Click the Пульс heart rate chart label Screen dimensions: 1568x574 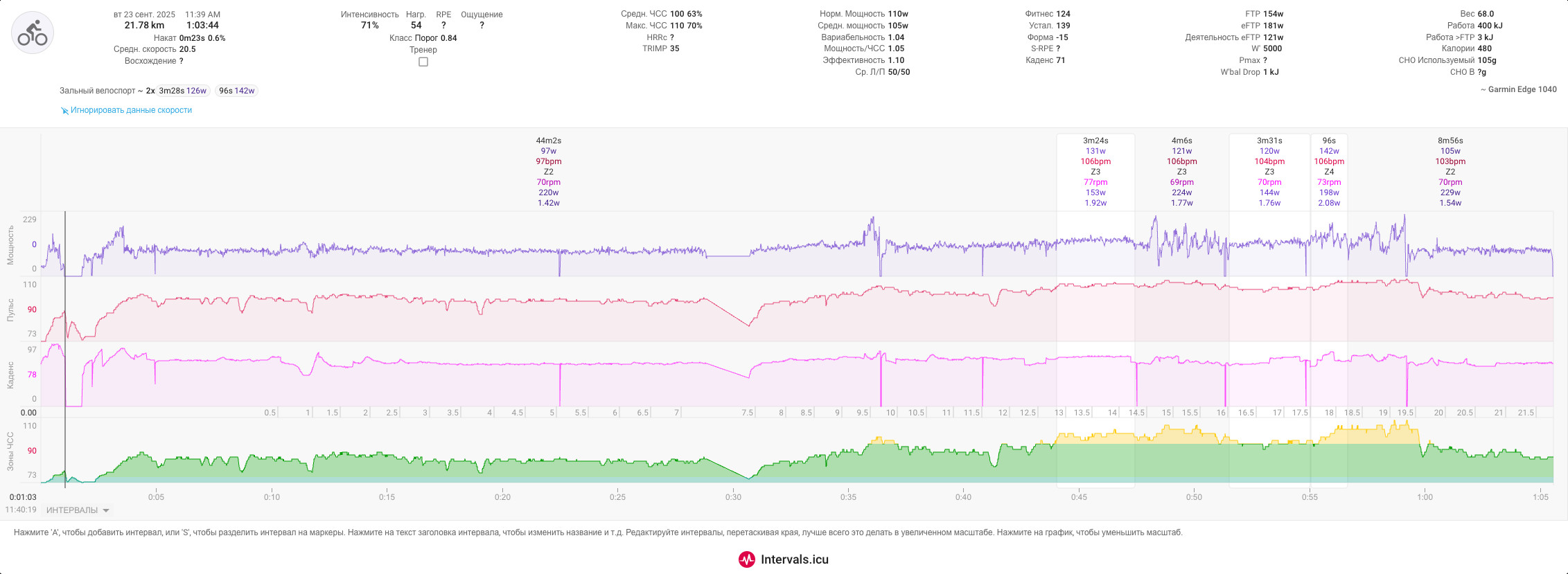click(10, 310)
